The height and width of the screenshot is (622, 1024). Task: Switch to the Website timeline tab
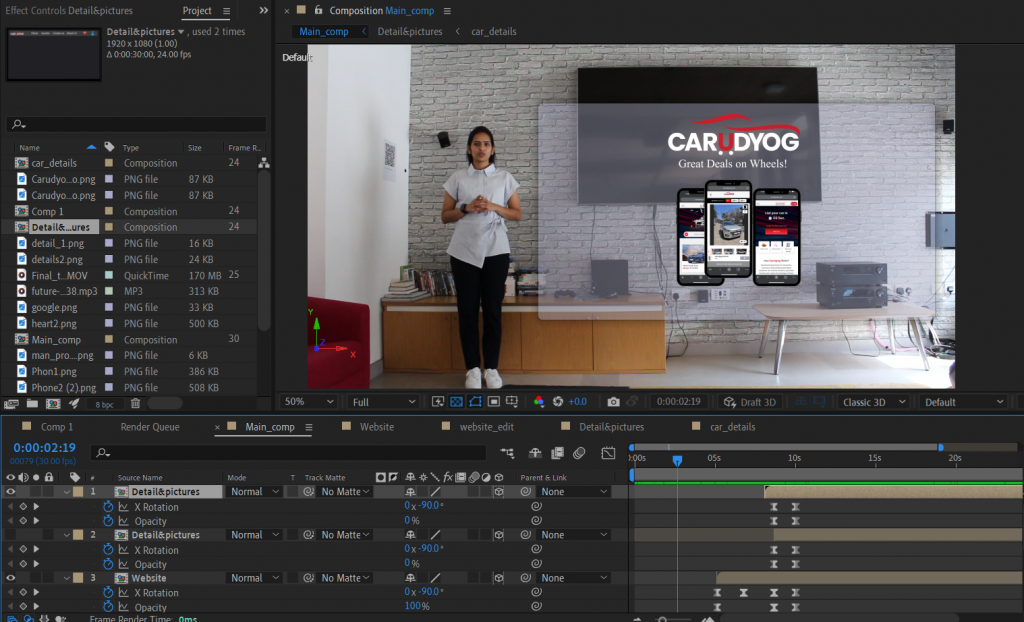pos(377,427)
